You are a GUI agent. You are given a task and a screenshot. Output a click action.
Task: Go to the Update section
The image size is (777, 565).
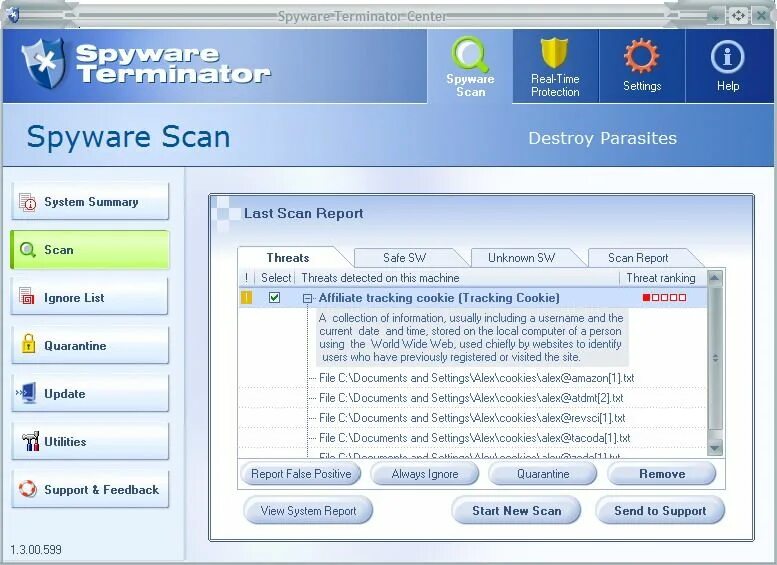tap(90, 394)
